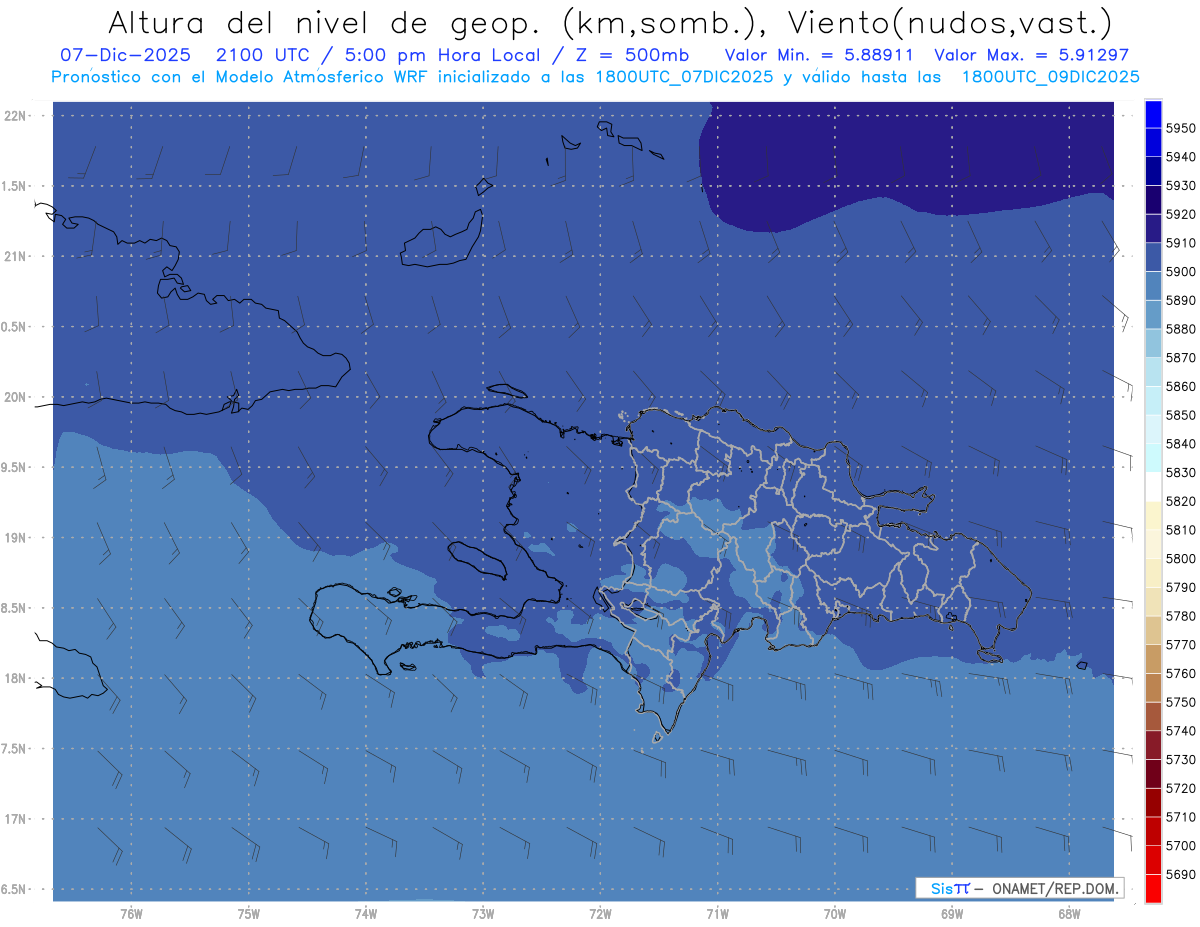The width and height of the screenshot is (1200, 927).
Task: Click the '72W' longitude label
Action: tap(601, 914)
